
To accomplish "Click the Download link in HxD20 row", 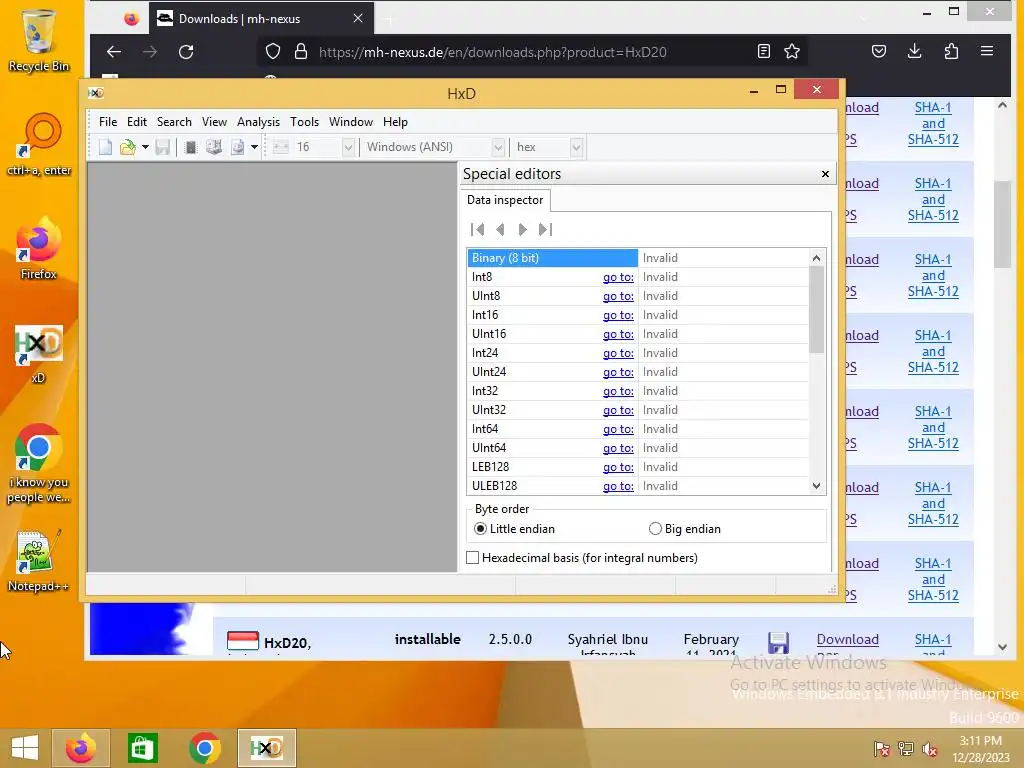I will click(x=847, y=639).
